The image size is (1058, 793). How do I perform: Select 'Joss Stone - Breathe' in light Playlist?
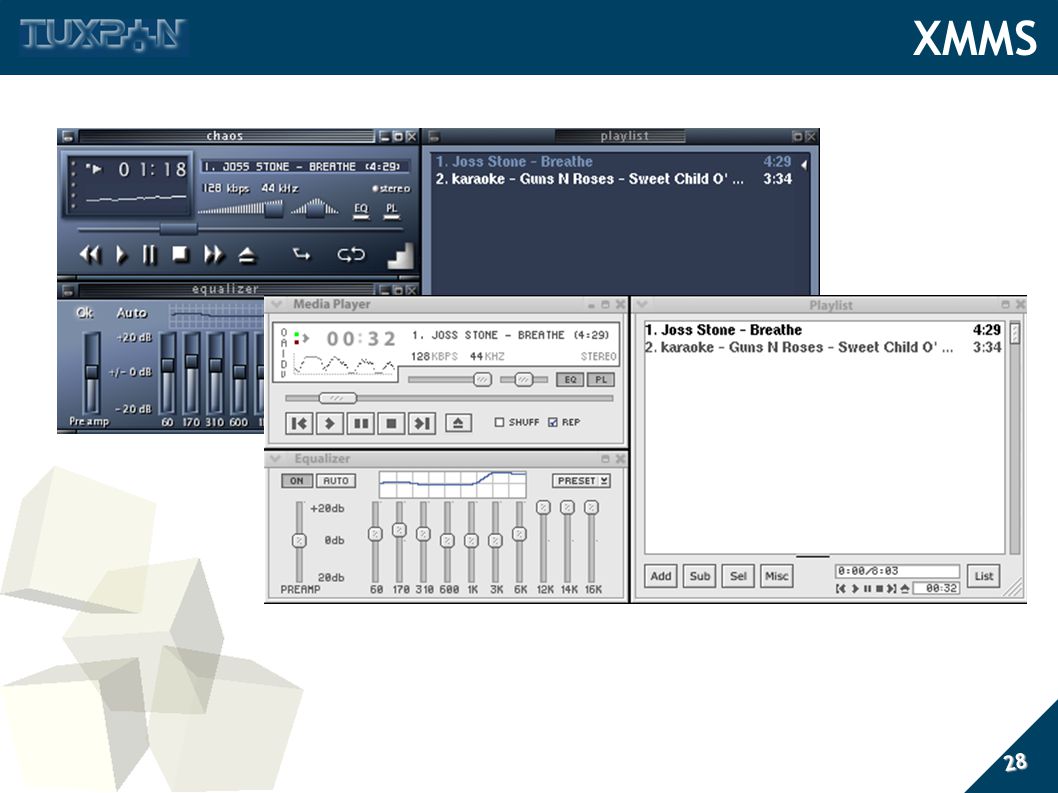(823, 330)
